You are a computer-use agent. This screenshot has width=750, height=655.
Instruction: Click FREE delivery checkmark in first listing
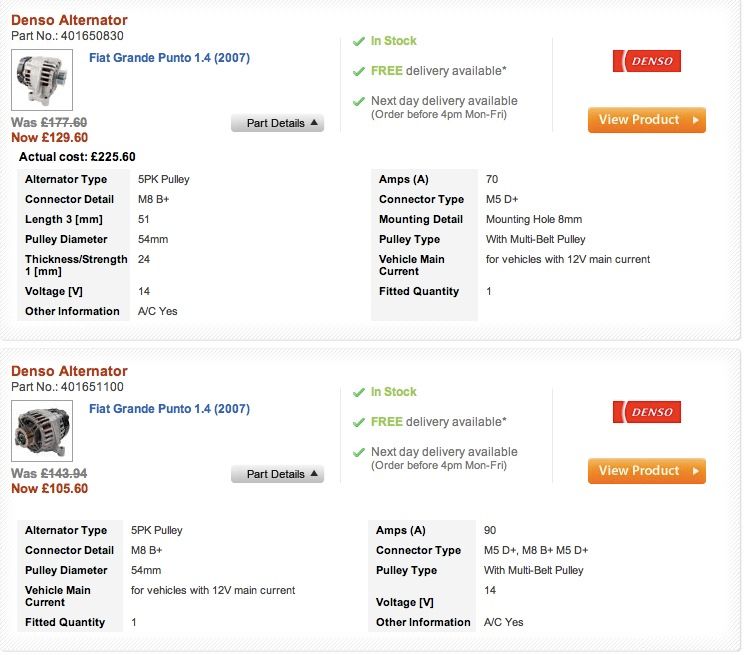[x=358, y=72]
